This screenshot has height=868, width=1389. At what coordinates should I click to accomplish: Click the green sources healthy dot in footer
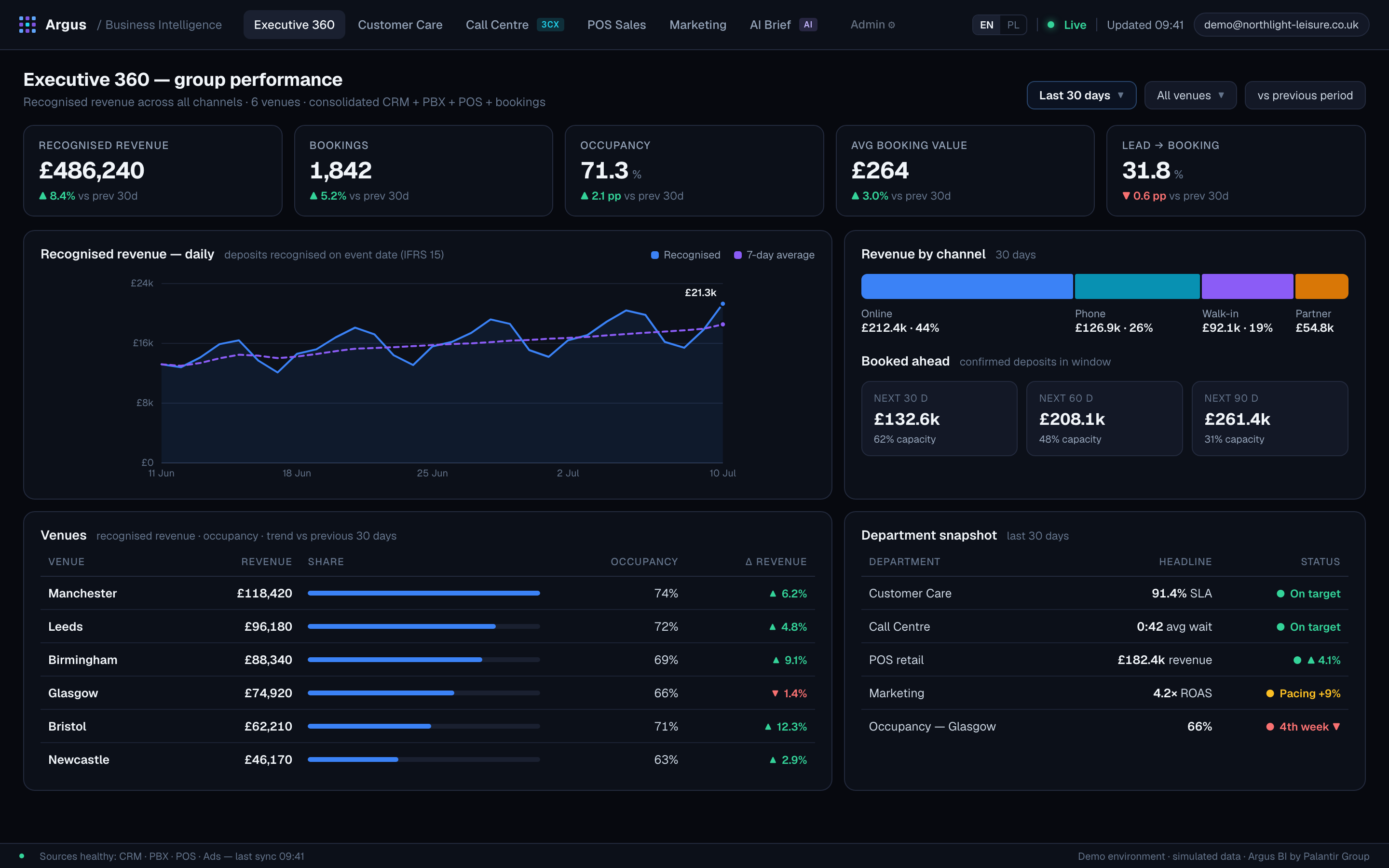22,856
